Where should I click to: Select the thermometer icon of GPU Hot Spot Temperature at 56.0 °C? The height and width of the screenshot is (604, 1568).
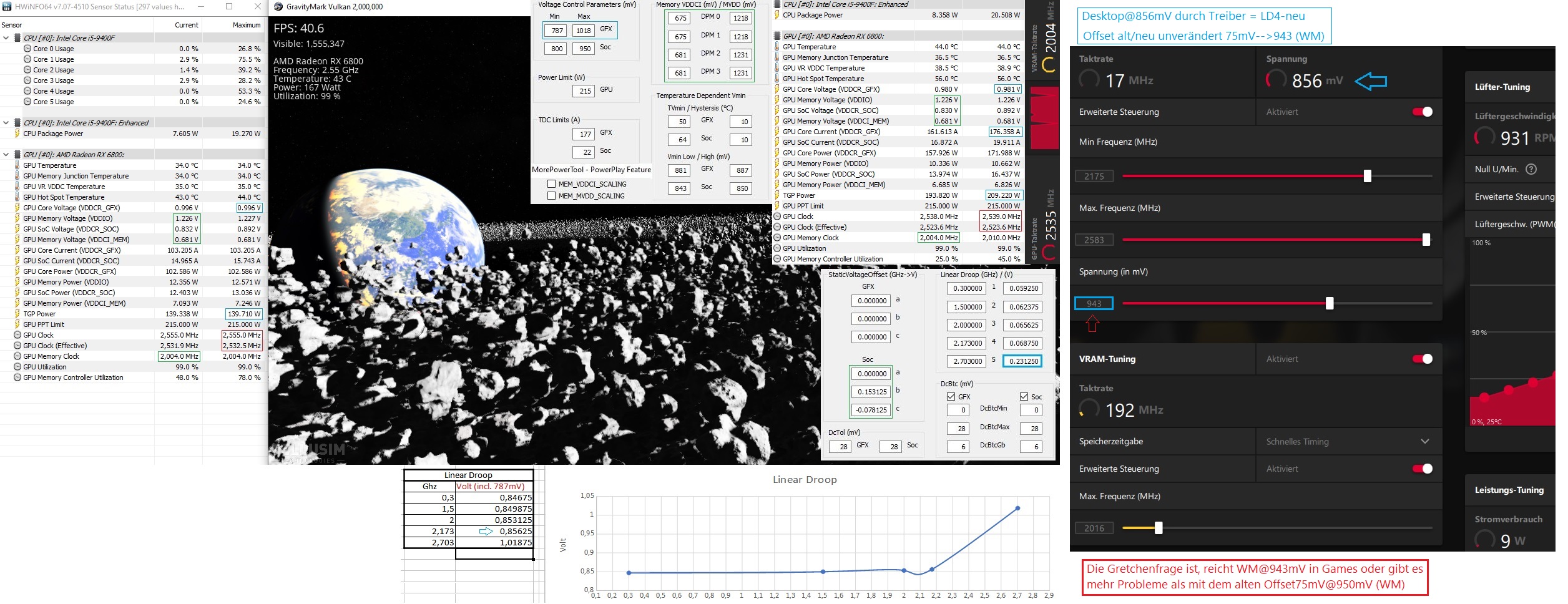click(x=777, y=79)
